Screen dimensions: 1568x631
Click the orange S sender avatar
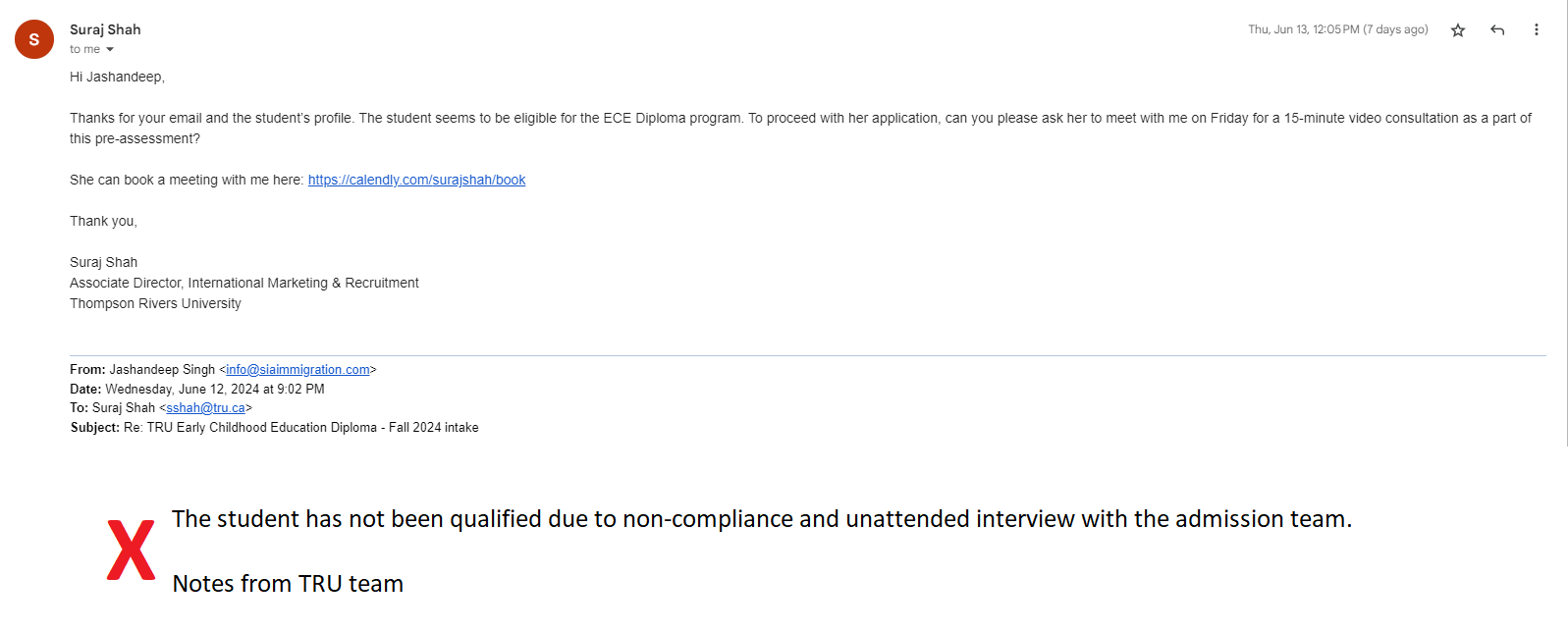pyautogui.click(x=34, y=39)
